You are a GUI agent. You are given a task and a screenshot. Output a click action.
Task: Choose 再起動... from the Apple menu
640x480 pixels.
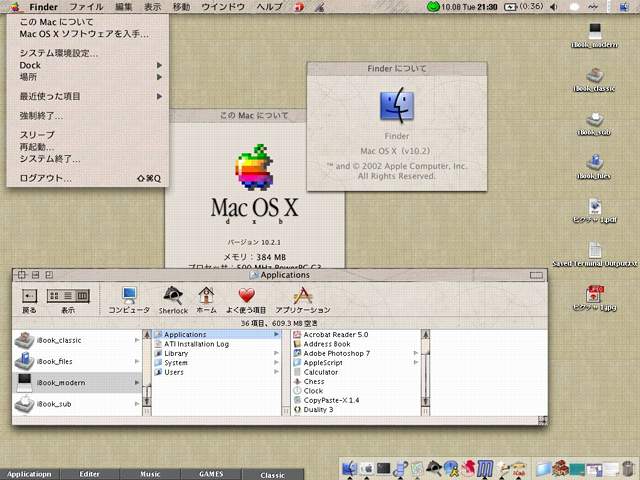pos(88,147)
